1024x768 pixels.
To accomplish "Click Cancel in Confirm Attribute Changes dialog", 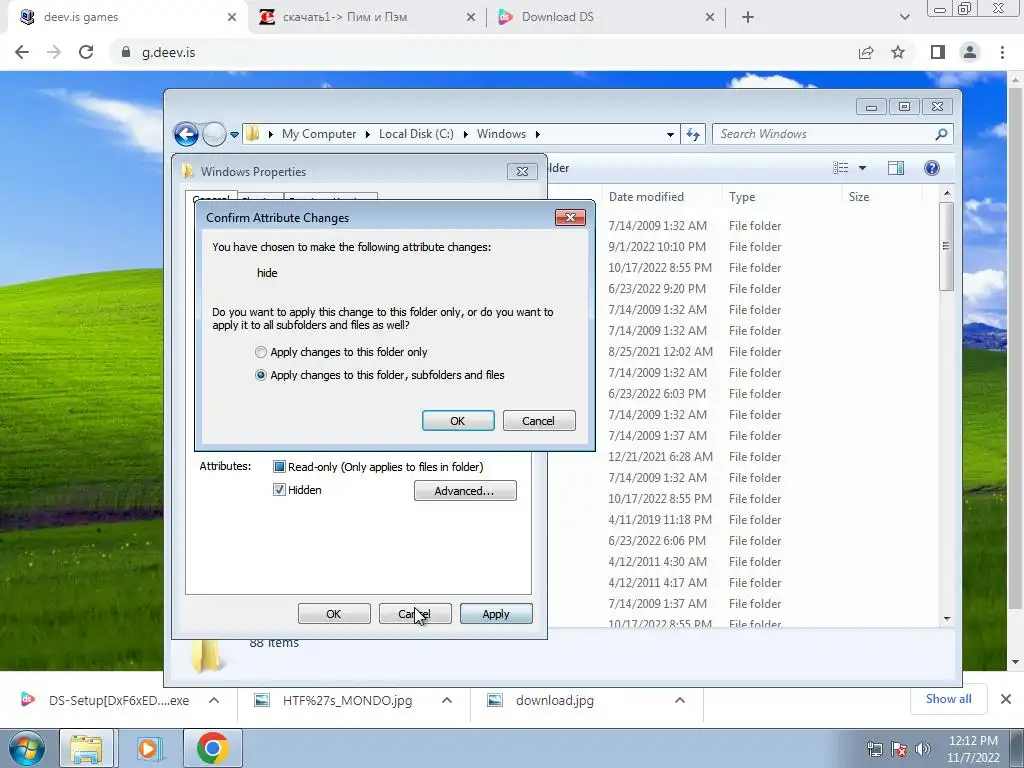I will pyautogui.click(x=539, y=421).
